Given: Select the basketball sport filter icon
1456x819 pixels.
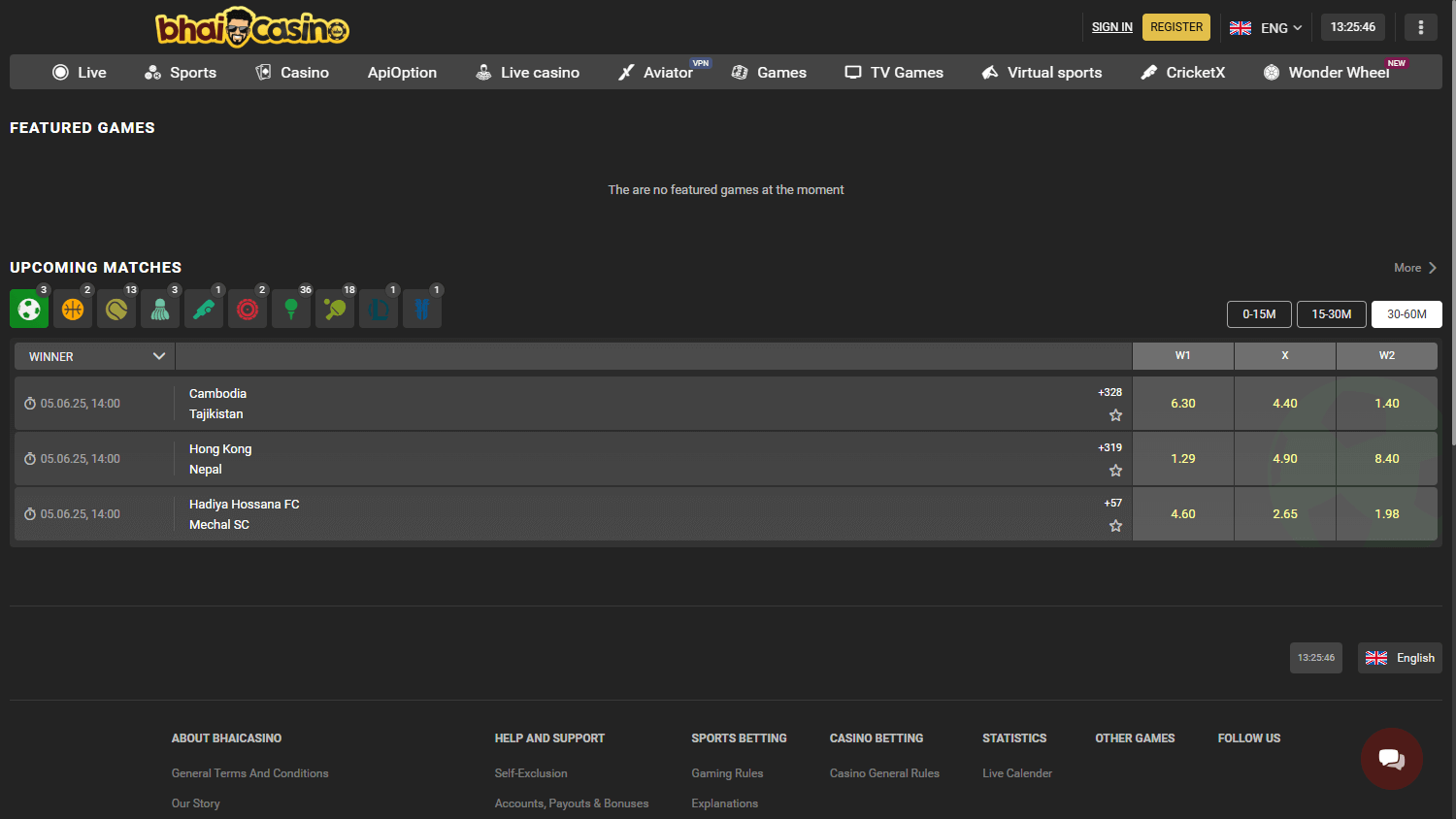Looking at the screenshot, I should point(73,309).
